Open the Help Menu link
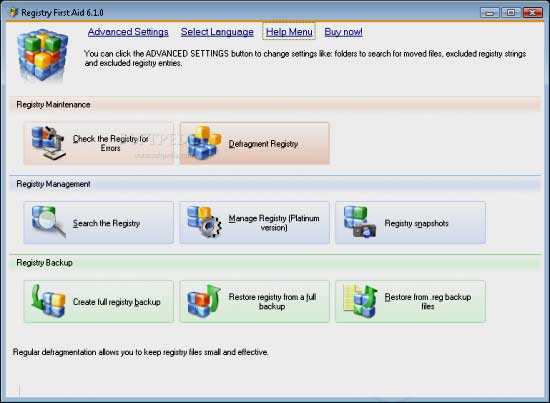This screenshot has height=403, width=550. [x=289, y=32]
